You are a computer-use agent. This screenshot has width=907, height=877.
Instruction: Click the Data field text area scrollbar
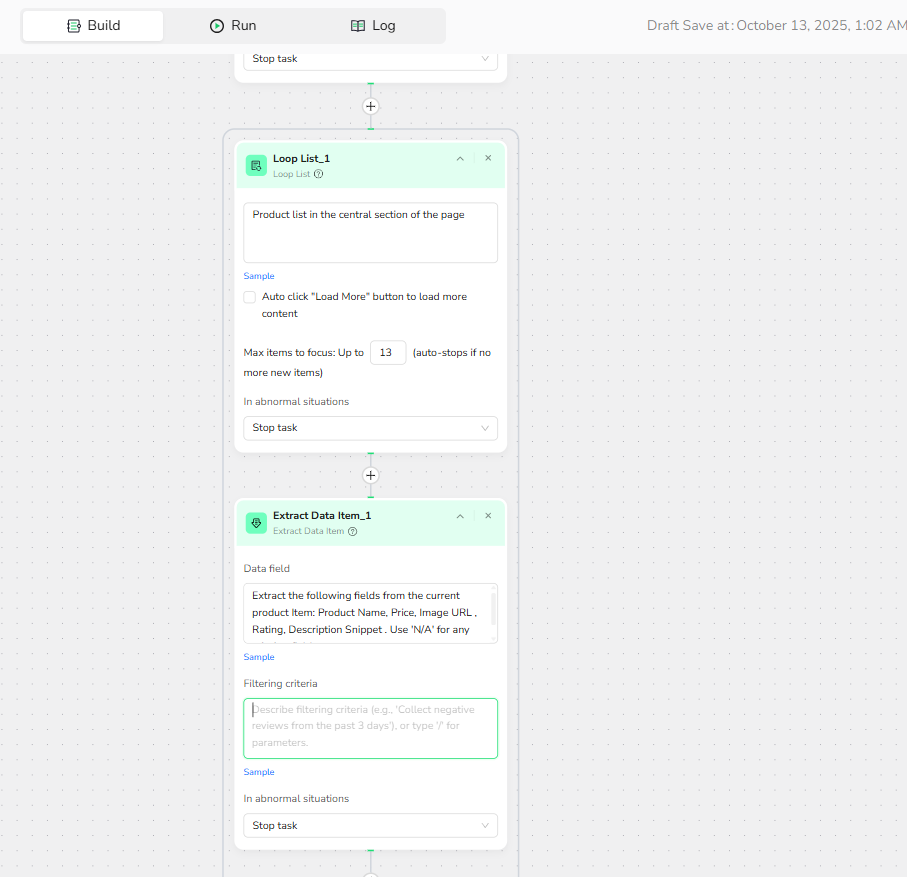click(x=493, y=607)
